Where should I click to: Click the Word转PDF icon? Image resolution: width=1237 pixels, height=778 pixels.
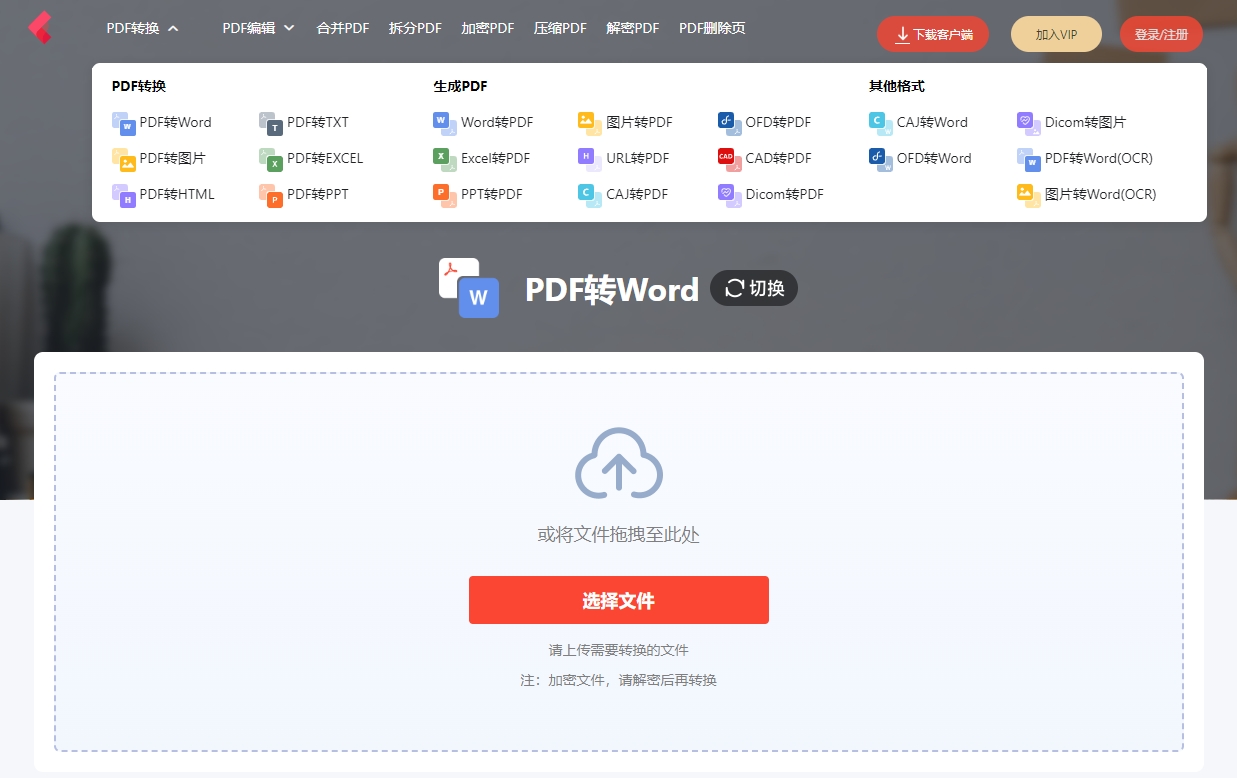(x=444, y=123)
